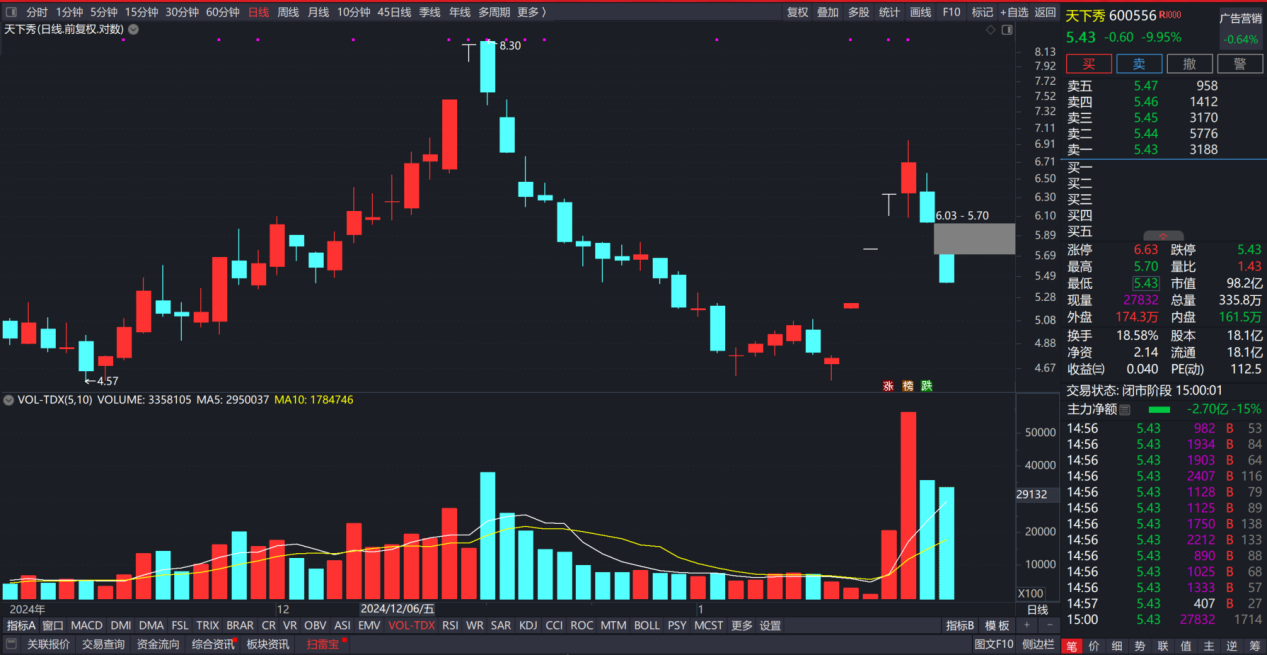
Task: Toggle the left sidebar icon before 分时
Action: [10, 12]
